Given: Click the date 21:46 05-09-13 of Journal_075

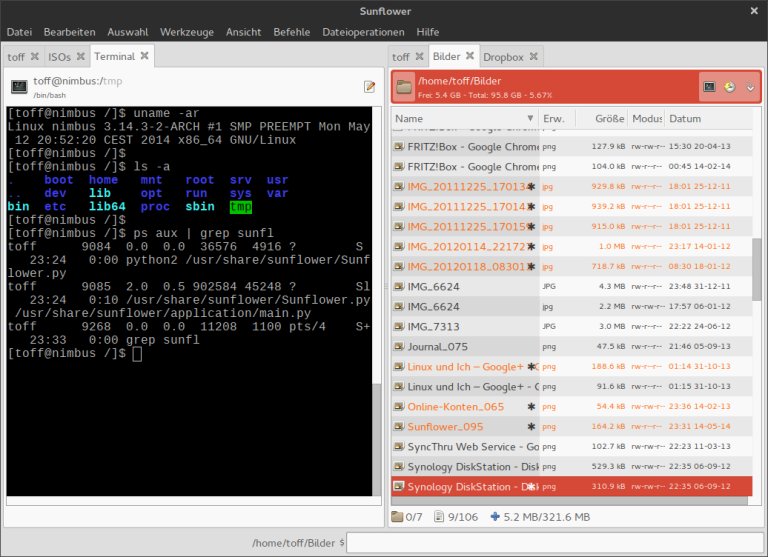Looking at the screenshot, I should (699, 346).
